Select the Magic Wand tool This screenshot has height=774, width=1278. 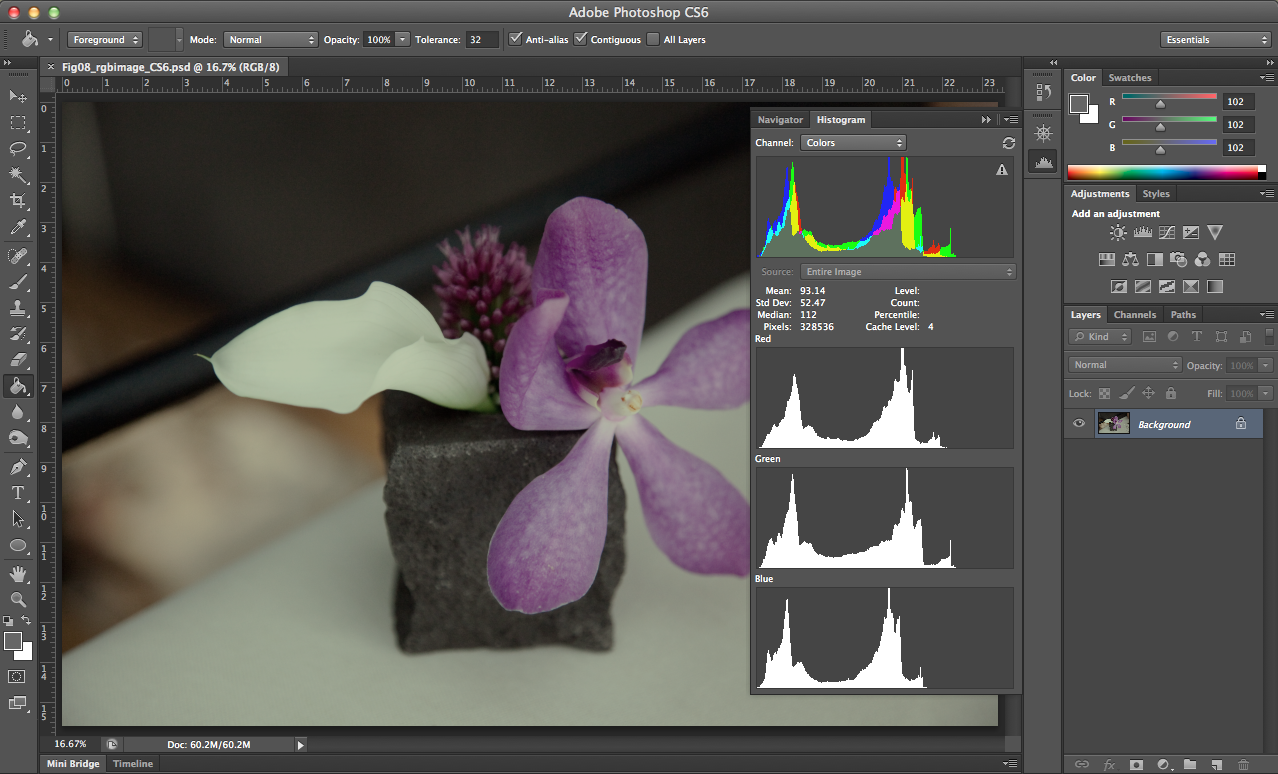coord(18,175)
